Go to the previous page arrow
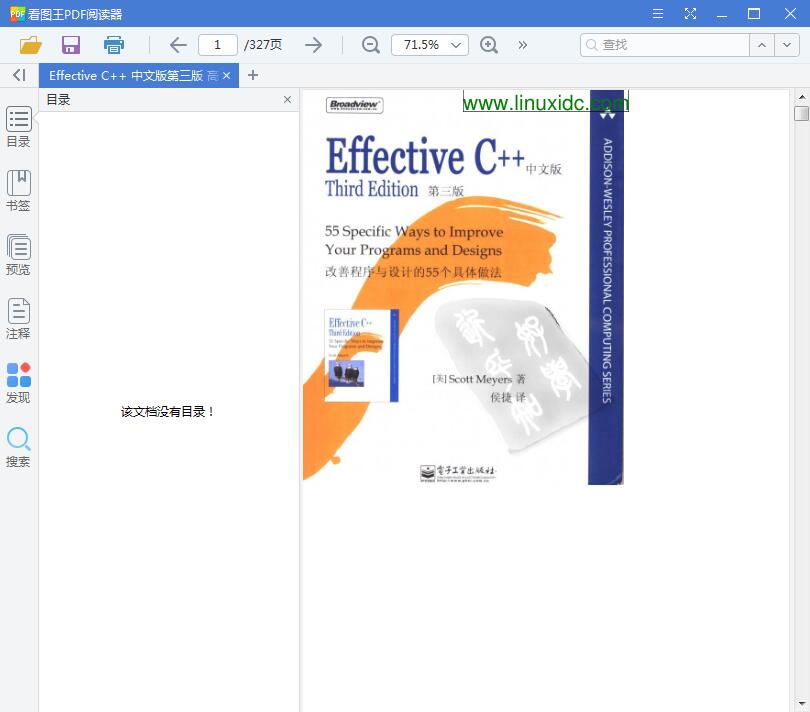810x712 pixels. tap(178, 45)
